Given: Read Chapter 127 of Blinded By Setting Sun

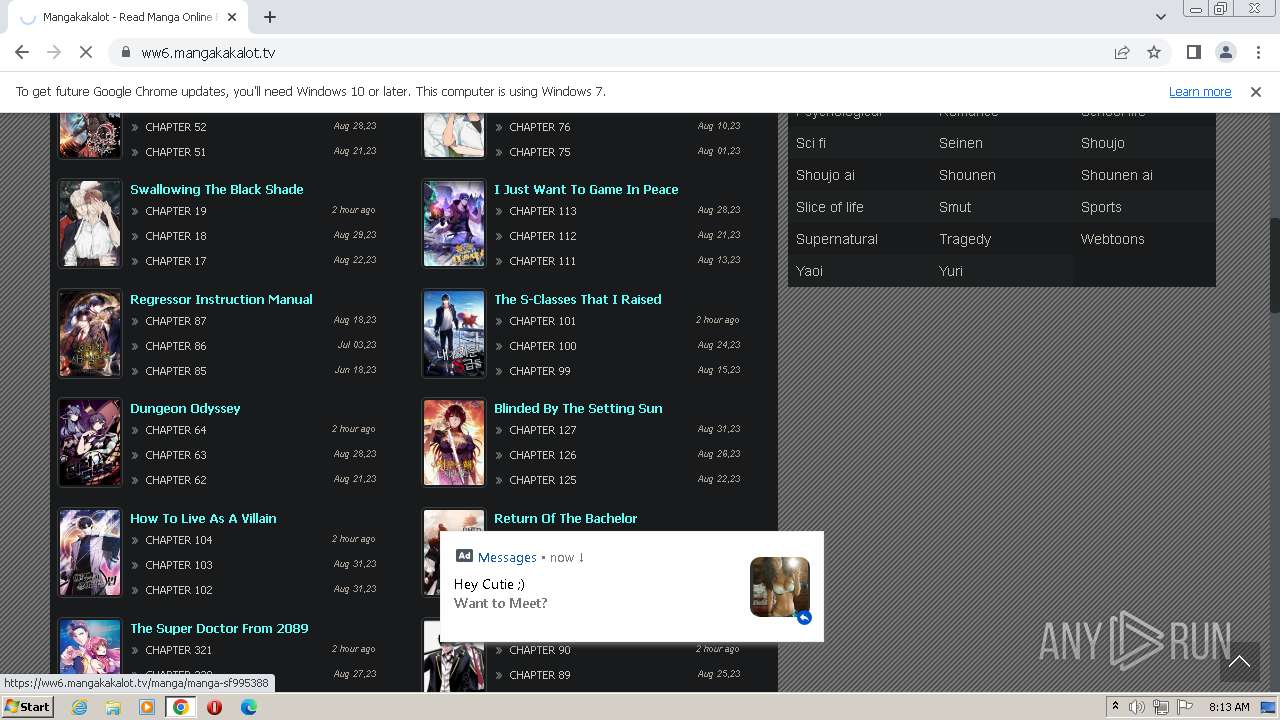Looking at the screenshot, I should (x=543, y=430).
